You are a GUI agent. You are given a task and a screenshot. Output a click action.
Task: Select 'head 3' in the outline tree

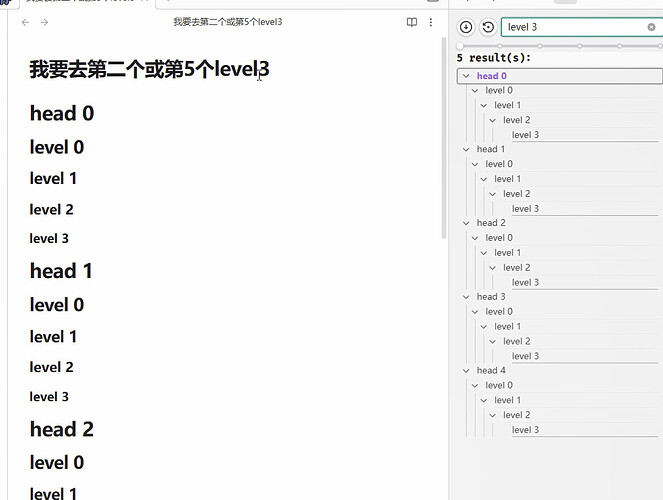tap(491, 297)
